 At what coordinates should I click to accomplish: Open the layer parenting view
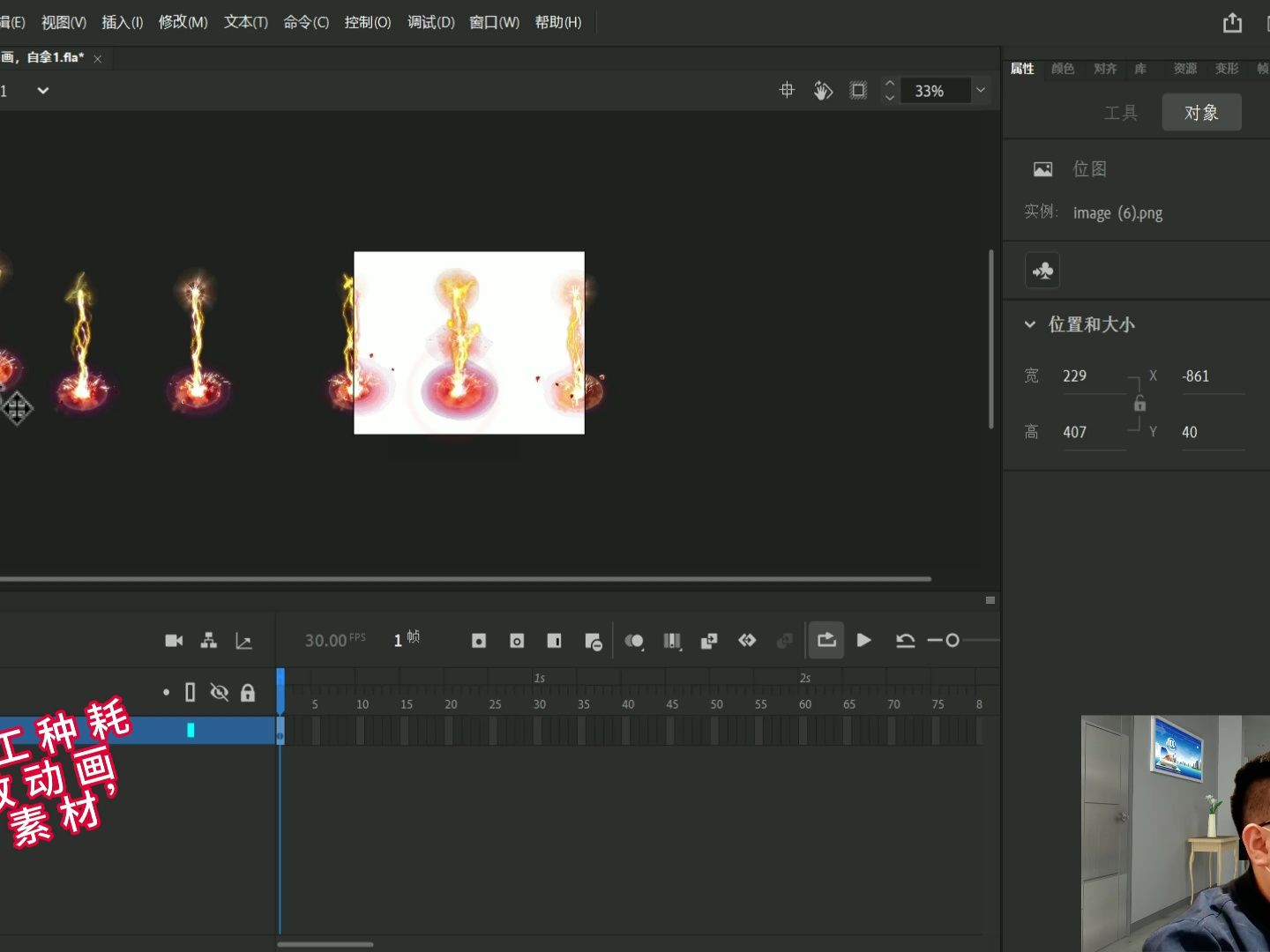pyautogui.click(x=209, y=641)
